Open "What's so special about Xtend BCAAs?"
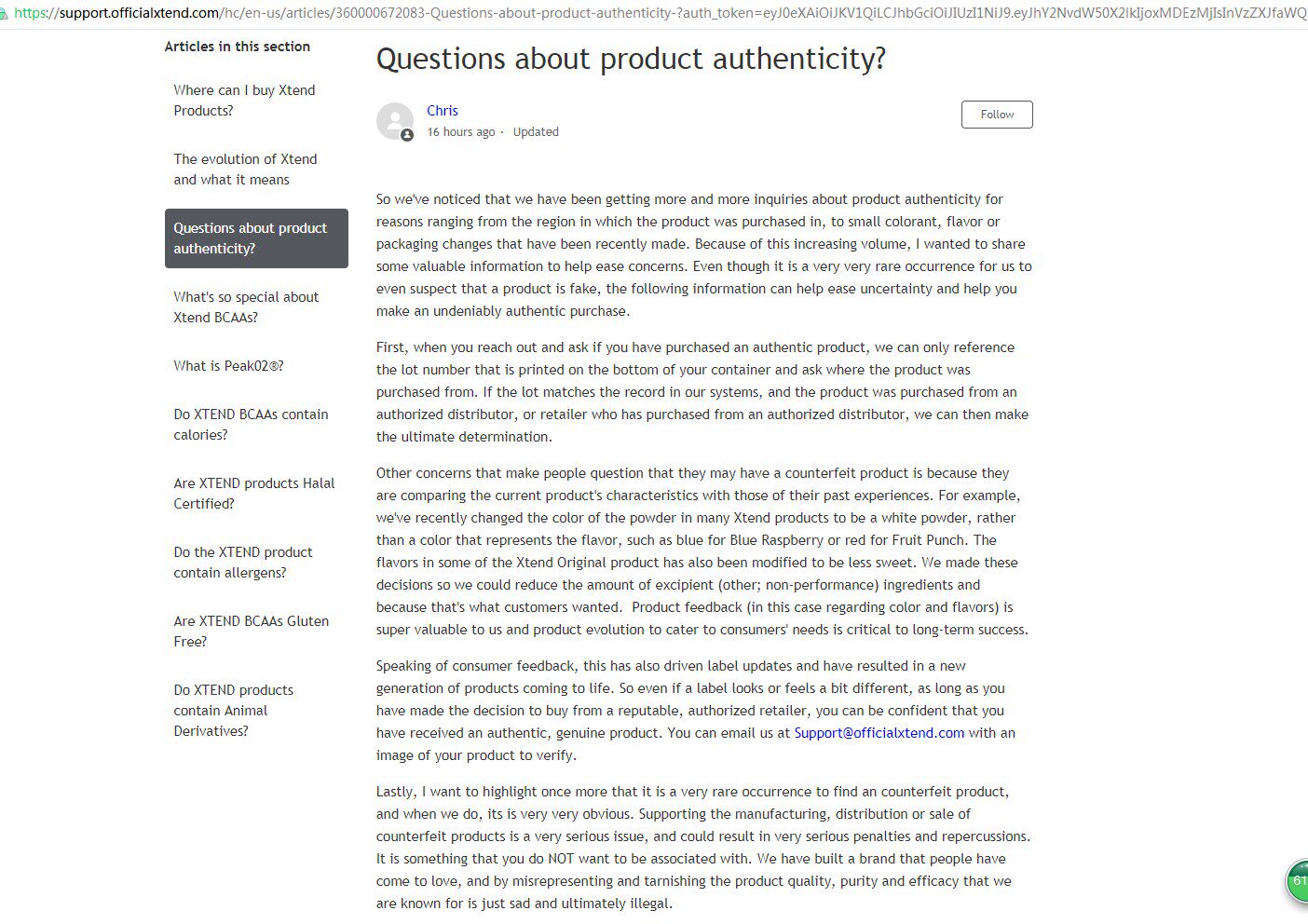The image size is (1308, 924). [246, 307]
